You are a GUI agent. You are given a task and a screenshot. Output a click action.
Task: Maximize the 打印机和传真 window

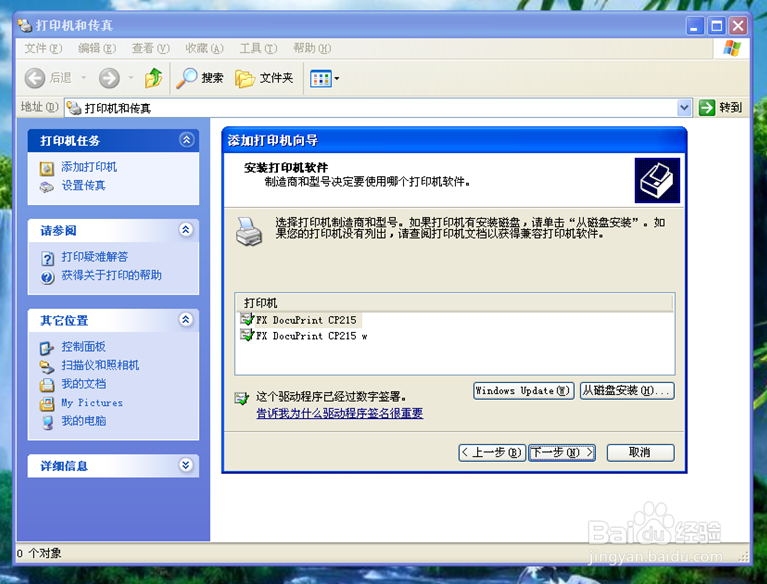[717, 25]
